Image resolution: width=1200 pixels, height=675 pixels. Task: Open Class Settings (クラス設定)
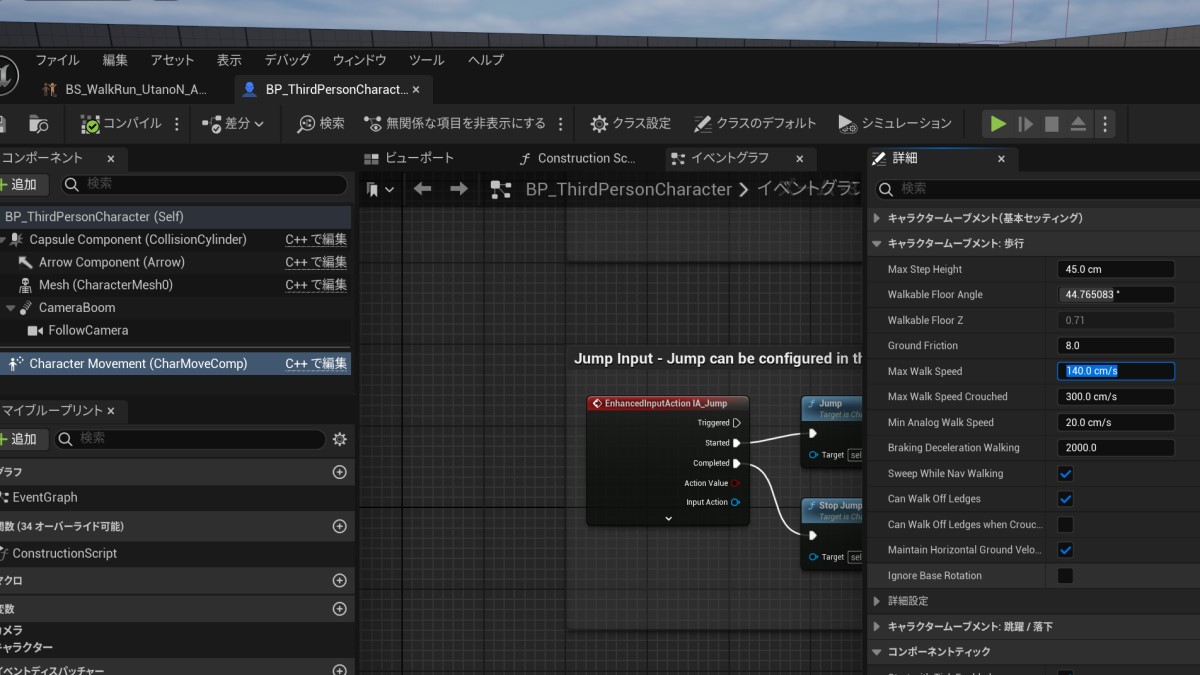[630, 124]
